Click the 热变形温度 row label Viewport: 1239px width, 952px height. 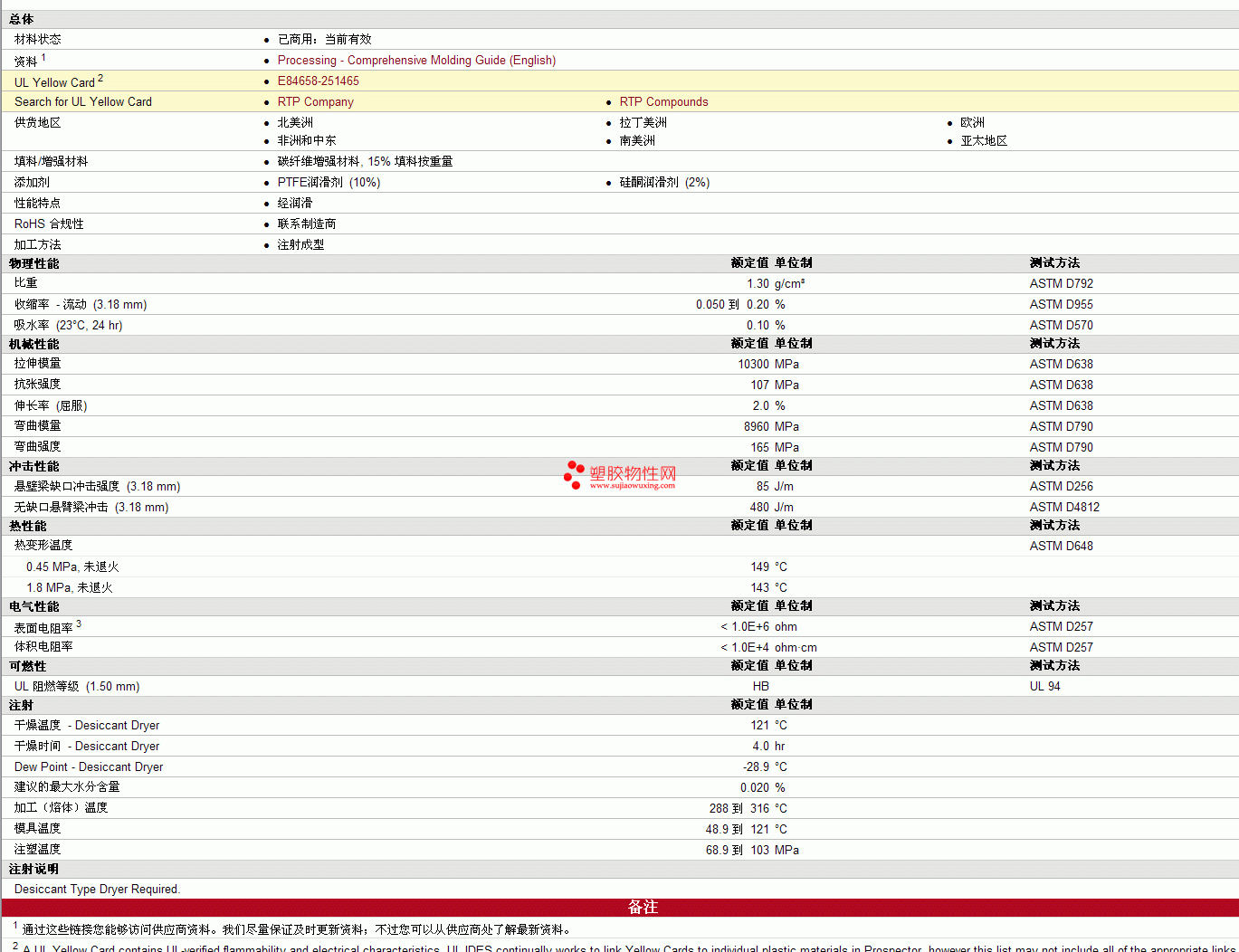pyautogui.click(x=43, y=545)
